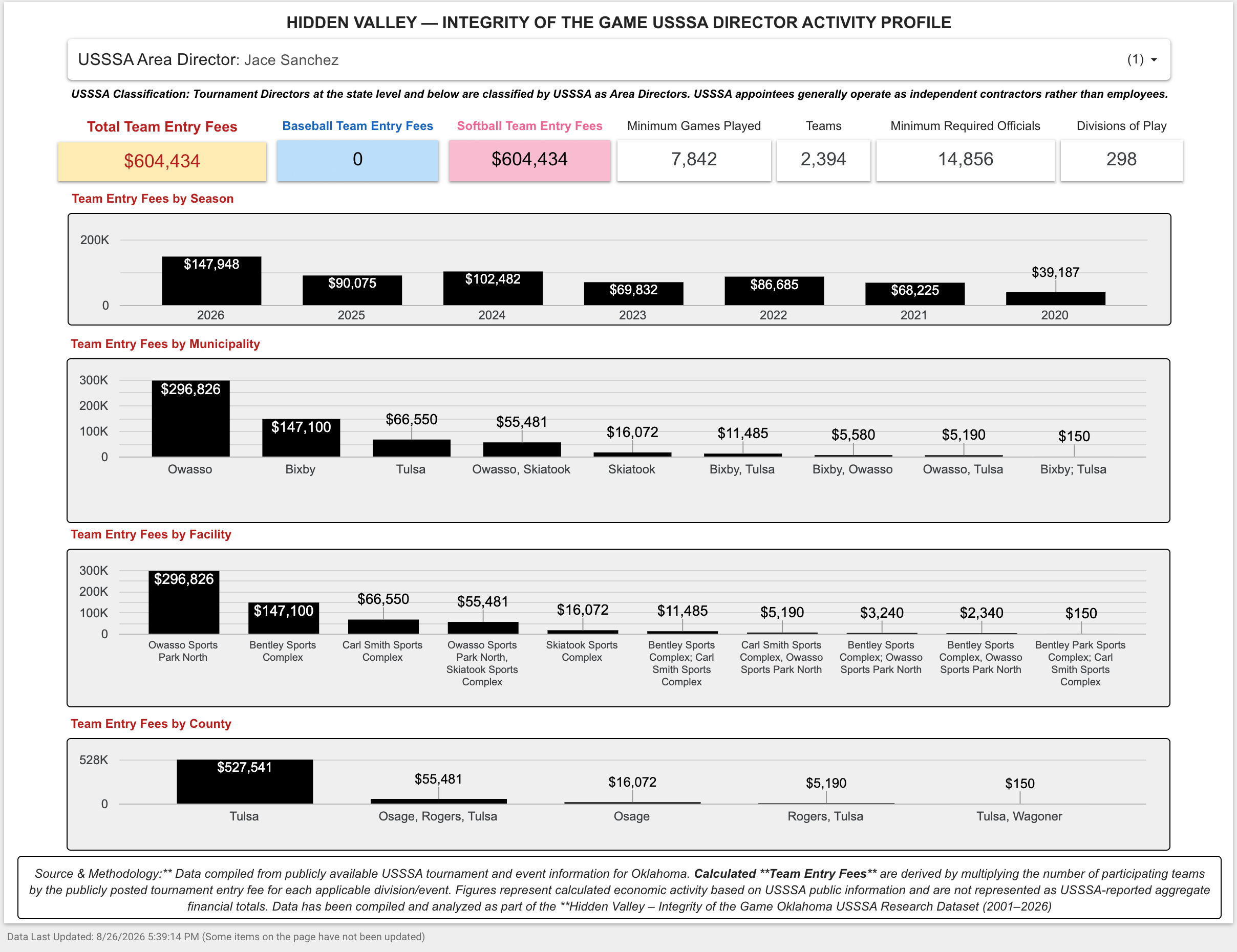Click the Divisions of Play scorecard
The width and height of the screenshot is (1237, 952).
tap(1121, 160)
